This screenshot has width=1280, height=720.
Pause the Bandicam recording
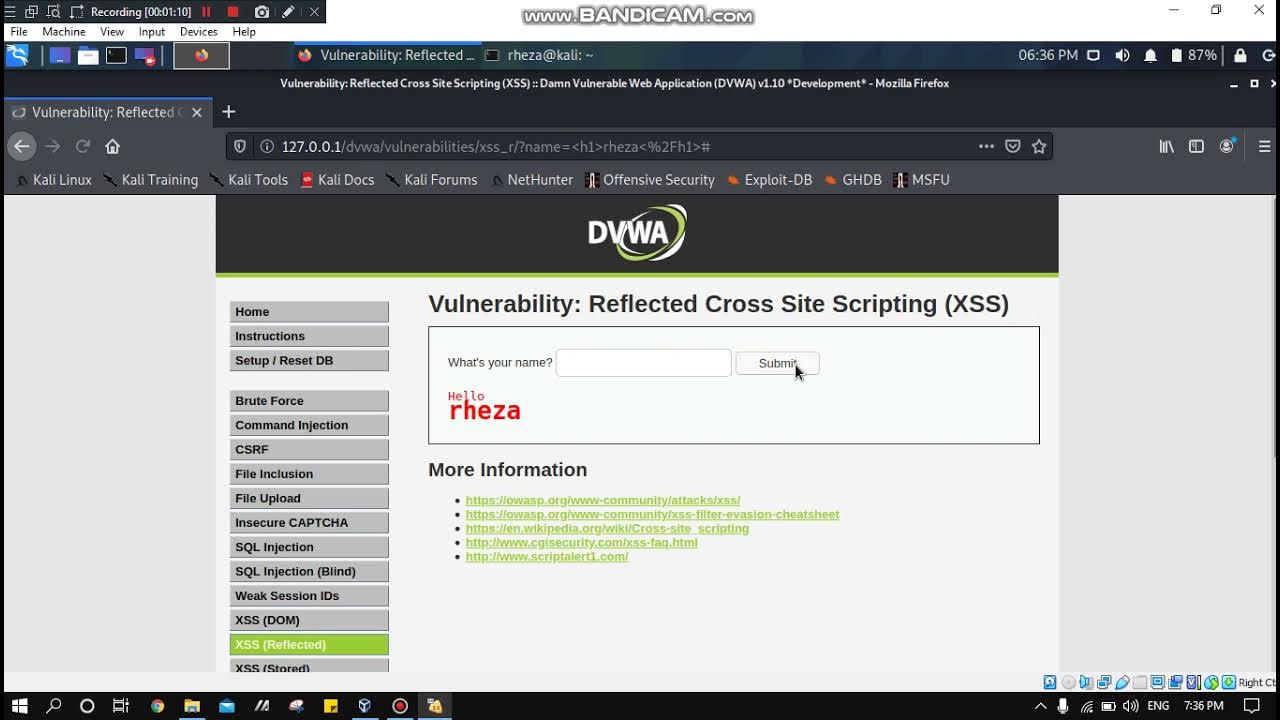(x=207, y=12)
